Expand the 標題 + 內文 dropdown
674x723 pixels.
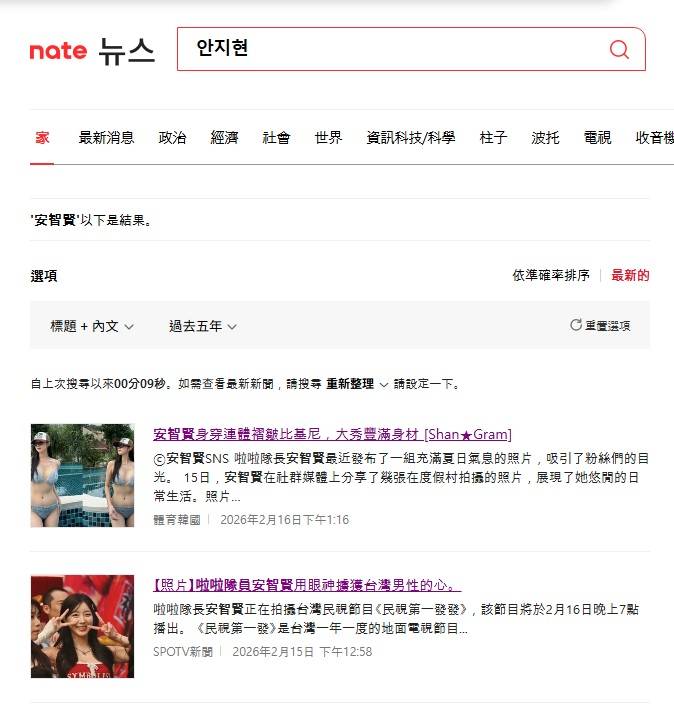92,326
